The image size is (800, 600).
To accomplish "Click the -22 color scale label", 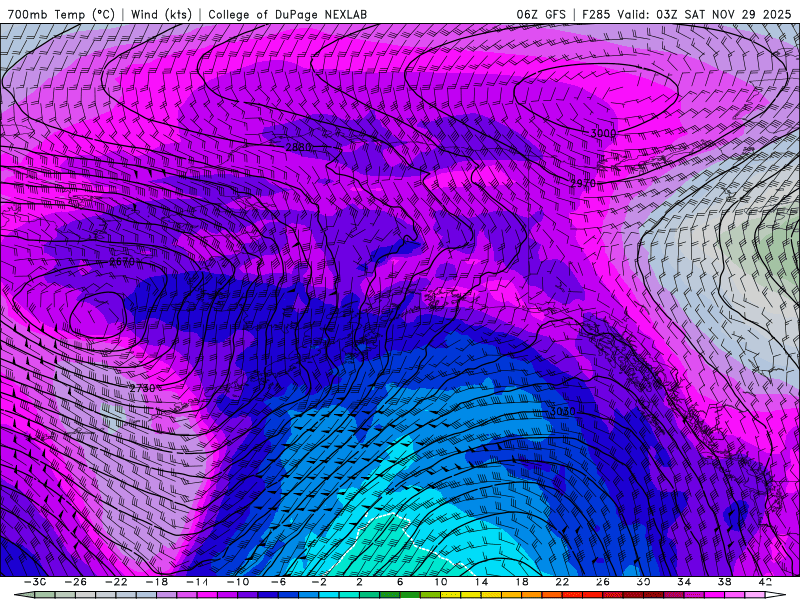I will click(x=116, y=582).
